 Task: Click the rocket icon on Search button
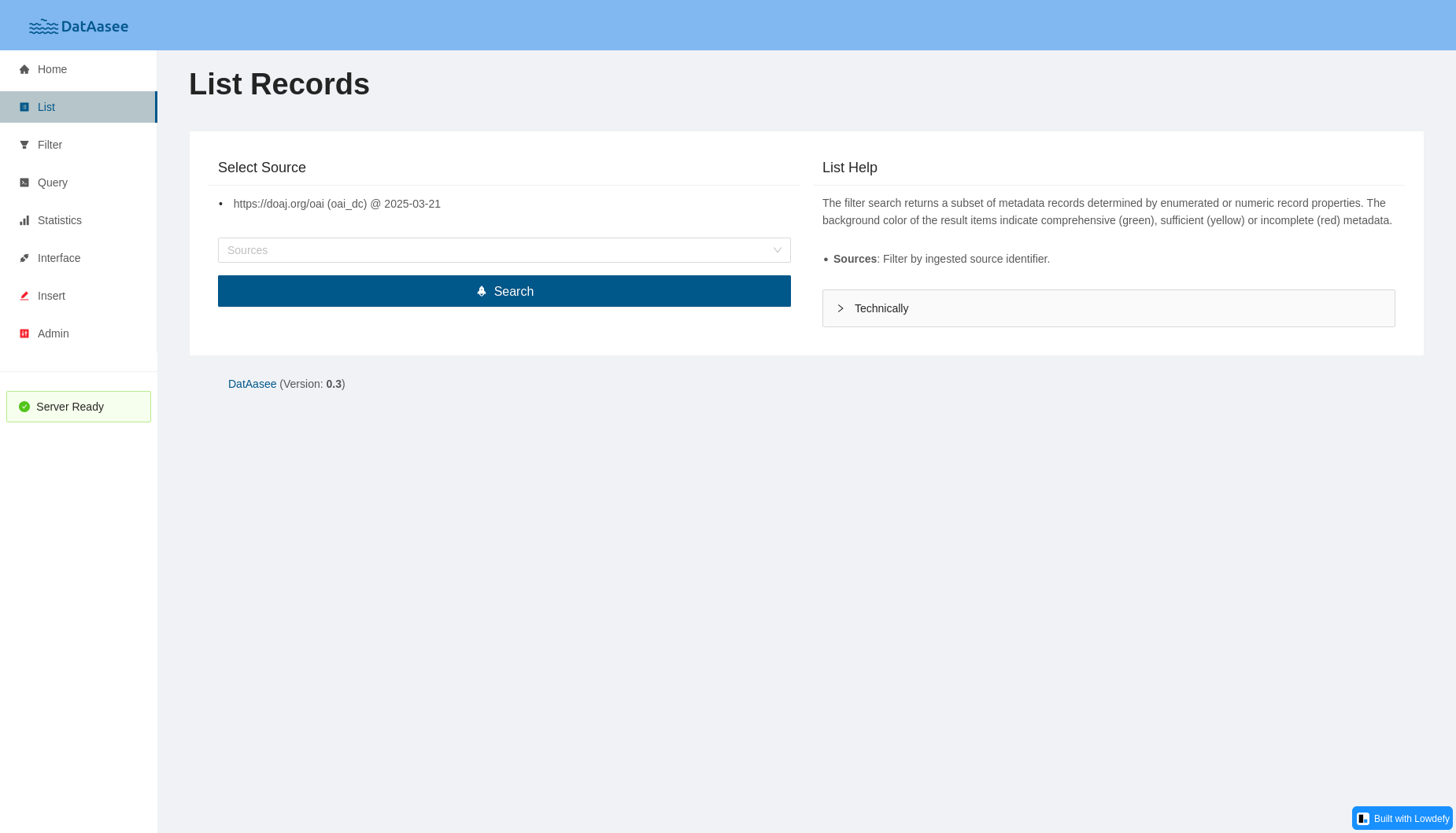(482, 291)
